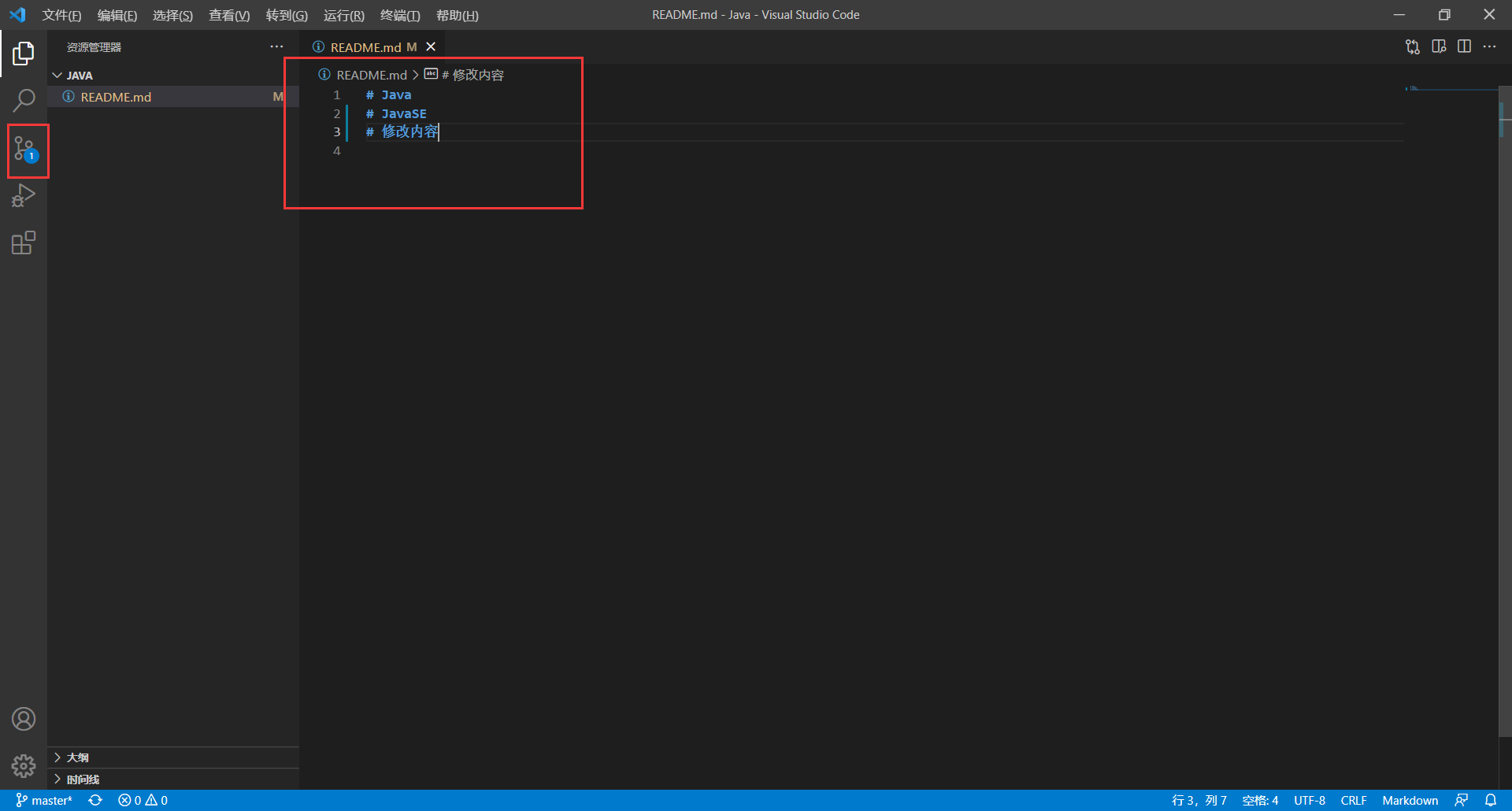Viewport: 1512px width, 811px height.
Task: Open the 转到(G) menu
Action: tap(287, 15)
